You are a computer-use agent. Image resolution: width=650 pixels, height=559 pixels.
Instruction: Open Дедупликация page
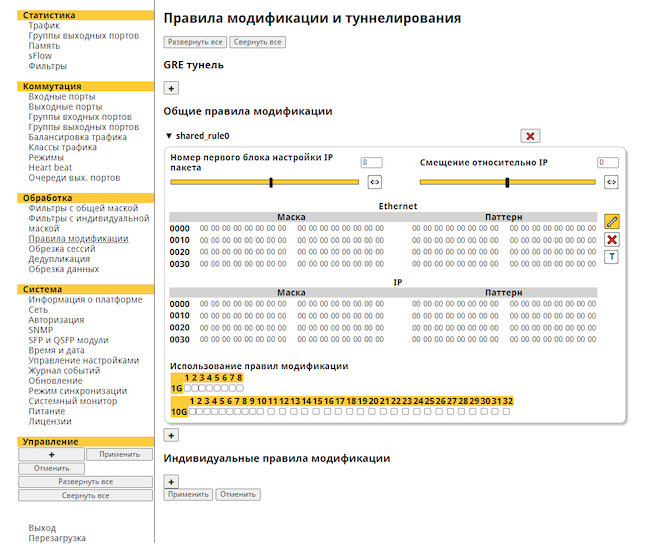point(59,259)
